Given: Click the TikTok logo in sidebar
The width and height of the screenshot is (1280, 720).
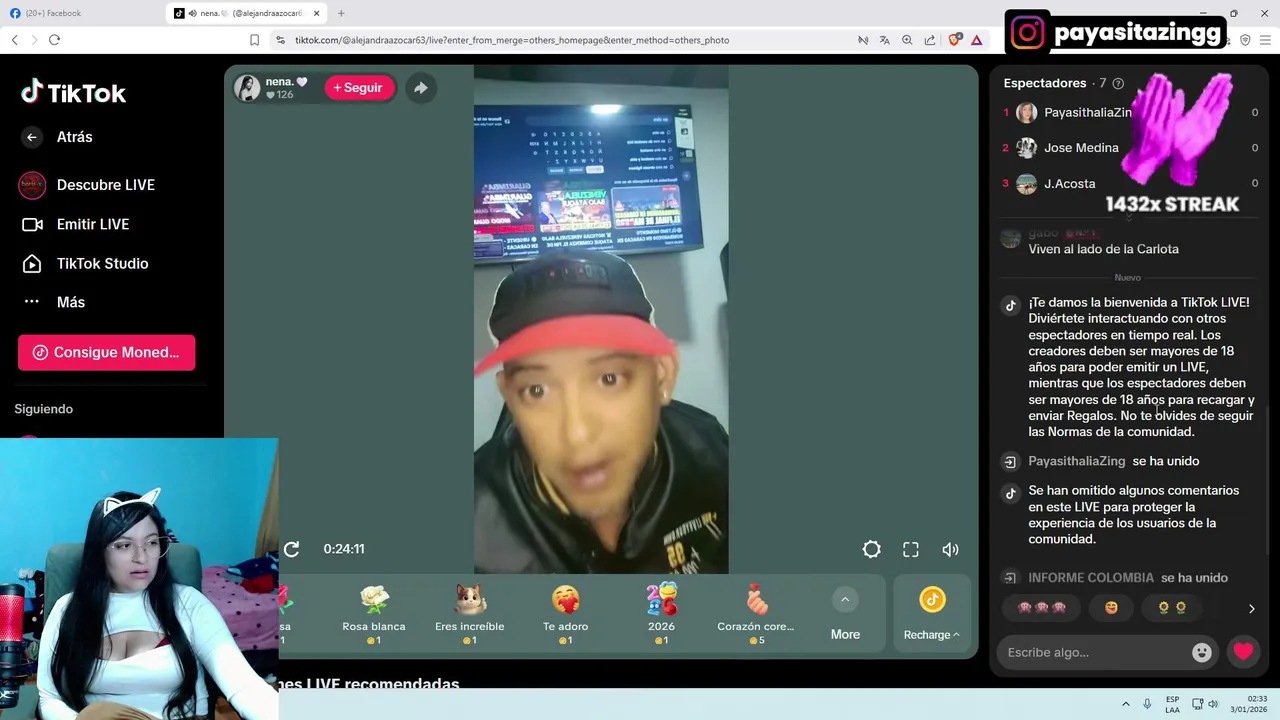Looking at the screenshot, I should (74, 93).
